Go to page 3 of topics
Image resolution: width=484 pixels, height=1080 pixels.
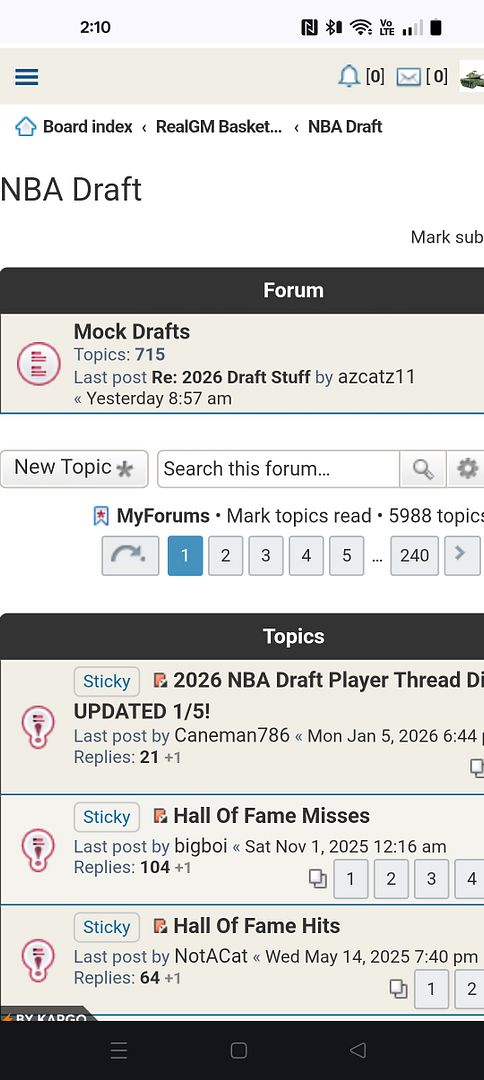coord(266,556)
